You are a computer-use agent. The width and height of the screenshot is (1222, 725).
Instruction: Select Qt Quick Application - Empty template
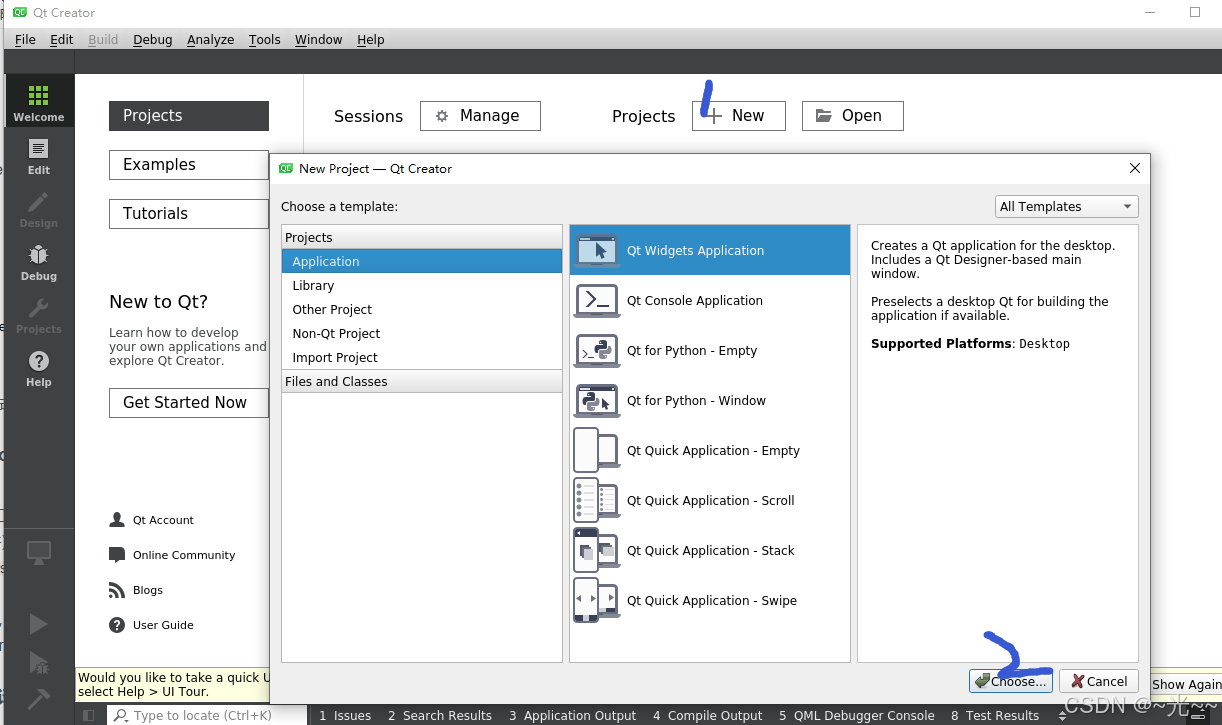click(x=710, y=450)
